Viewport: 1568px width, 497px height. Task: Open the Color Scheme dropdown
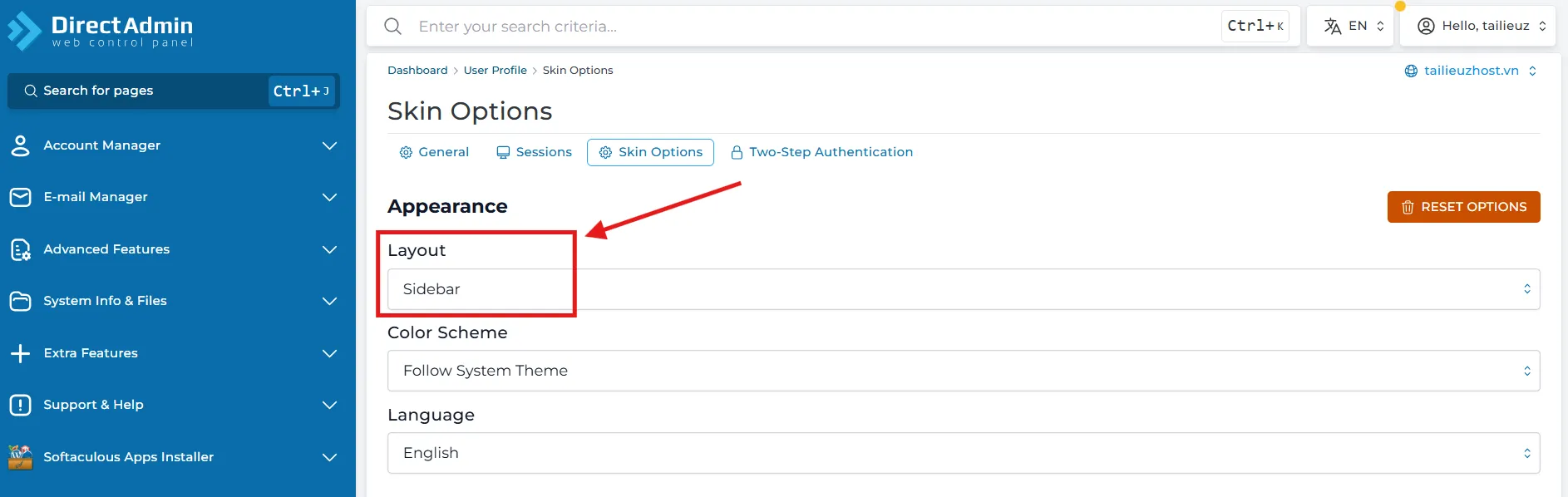pyautogui.click(x=963, y=371)
